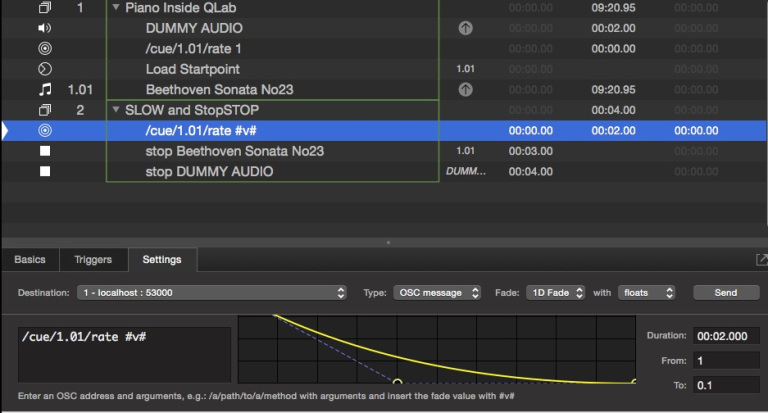The width and height of the screenshot is (768, 413).
Task: Switch to the Basics tab
Action: pos(30,260)
